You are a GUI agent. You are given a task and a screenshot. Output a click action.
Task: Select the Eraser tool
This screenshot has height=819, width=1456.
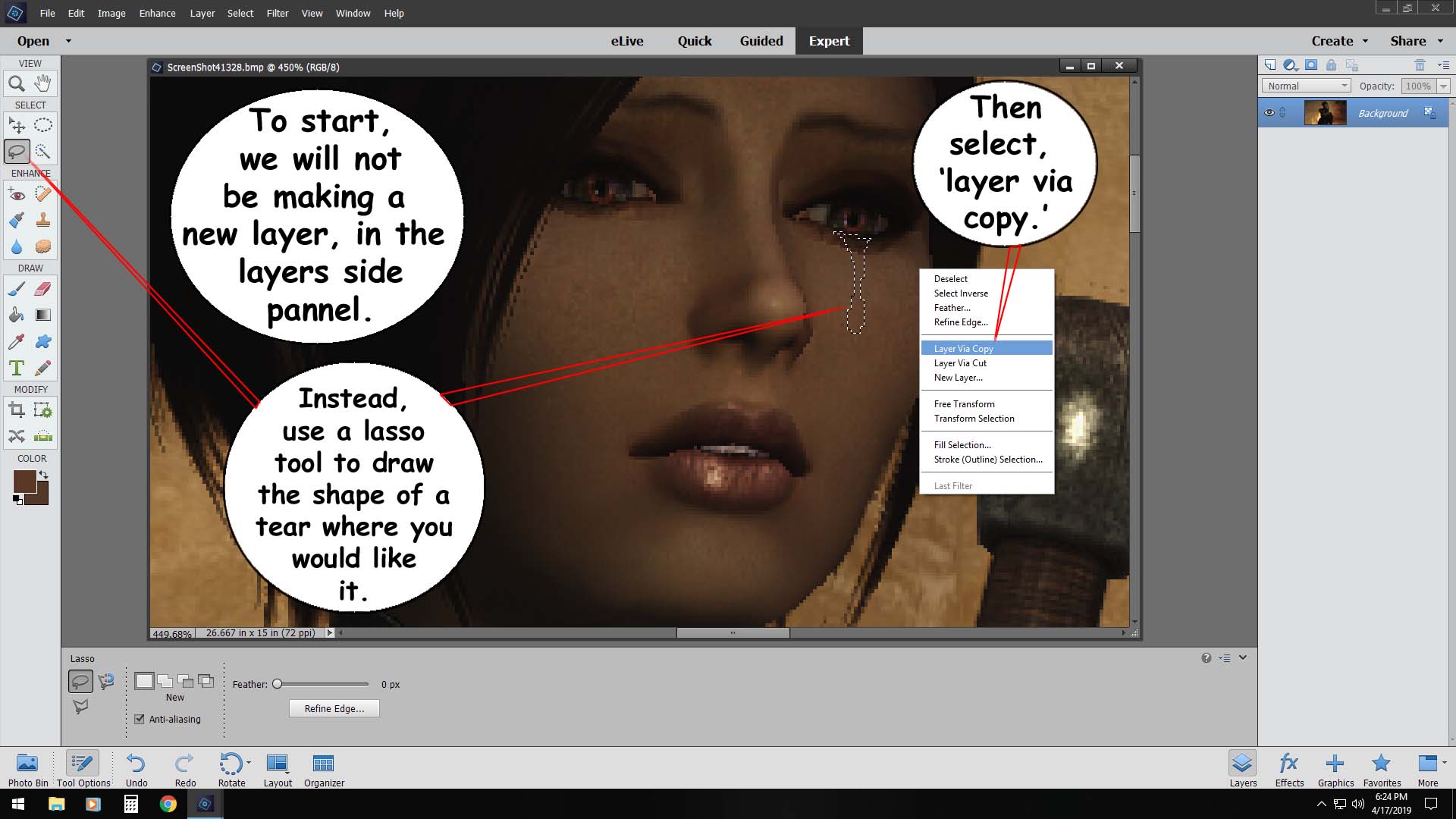pyautogui.click(x=43, y=289)
